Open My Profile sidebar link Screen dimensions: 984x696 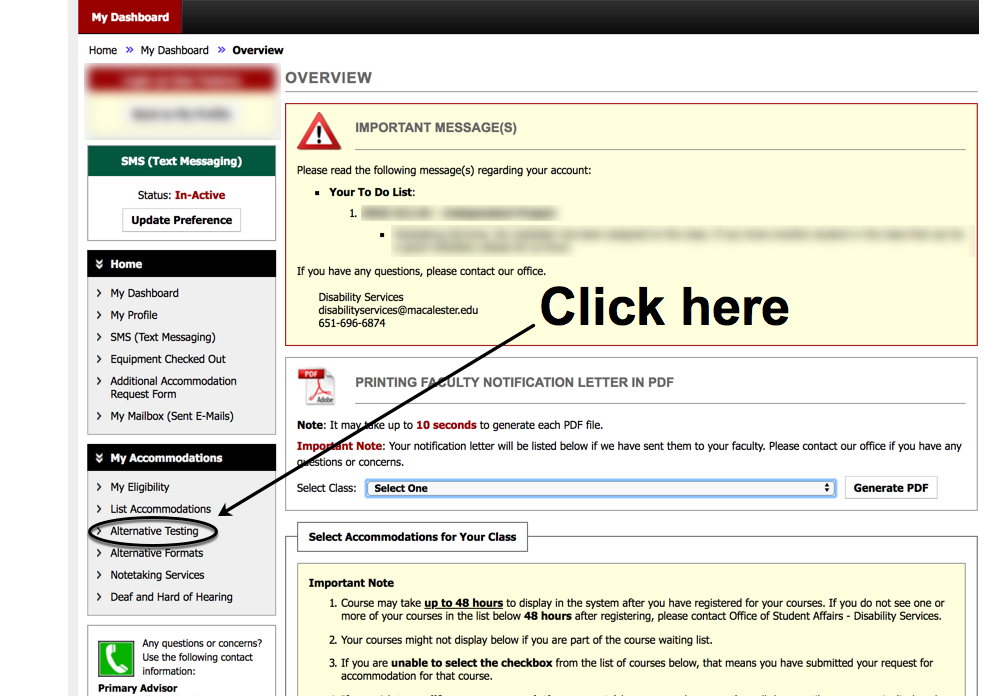tap(134, 315)
